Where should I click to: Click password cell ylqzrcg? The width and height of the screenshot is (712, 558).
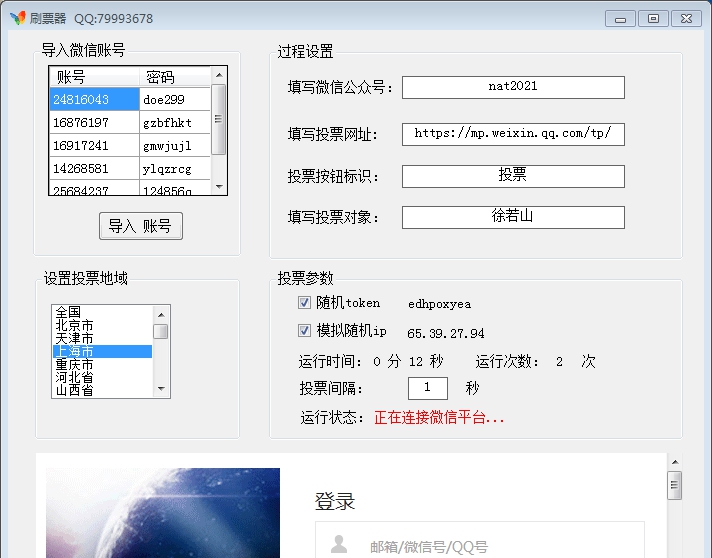coord(175,168)
